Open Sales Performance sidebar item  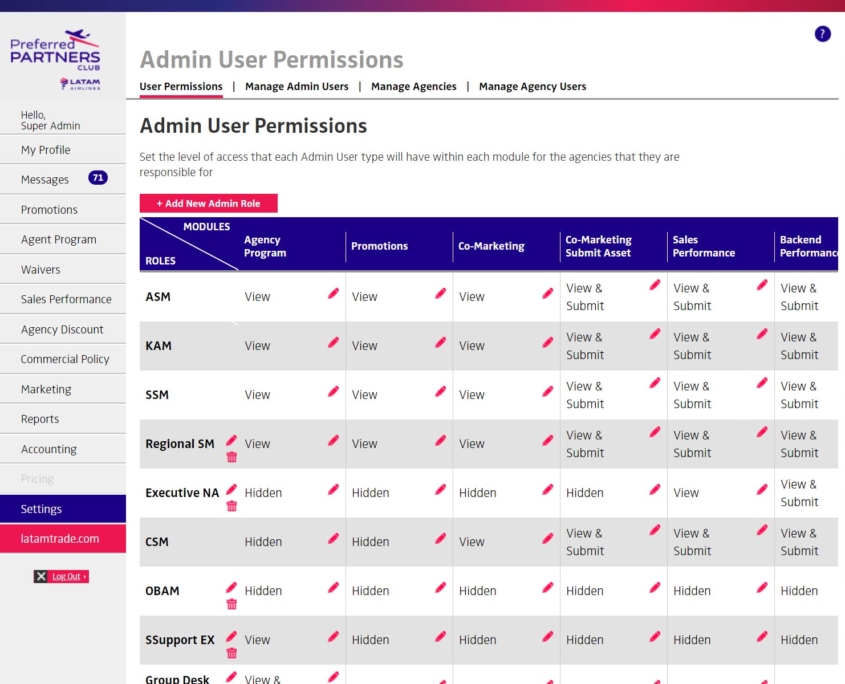click(63, 299)
